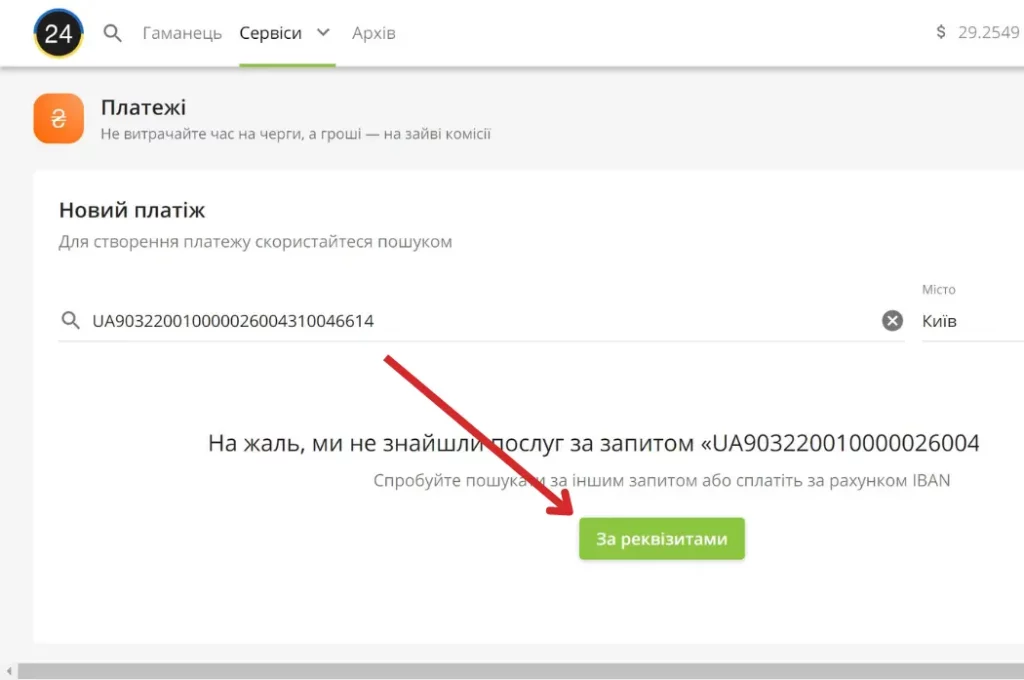
Task: Click the Платежі page title
Action: coord(143,108)
